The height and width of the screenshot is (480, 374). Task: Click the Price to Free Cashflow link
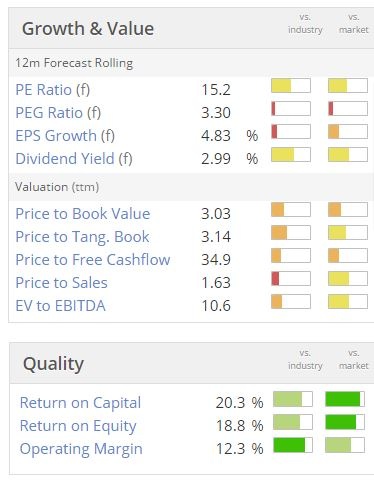(93, 260)
